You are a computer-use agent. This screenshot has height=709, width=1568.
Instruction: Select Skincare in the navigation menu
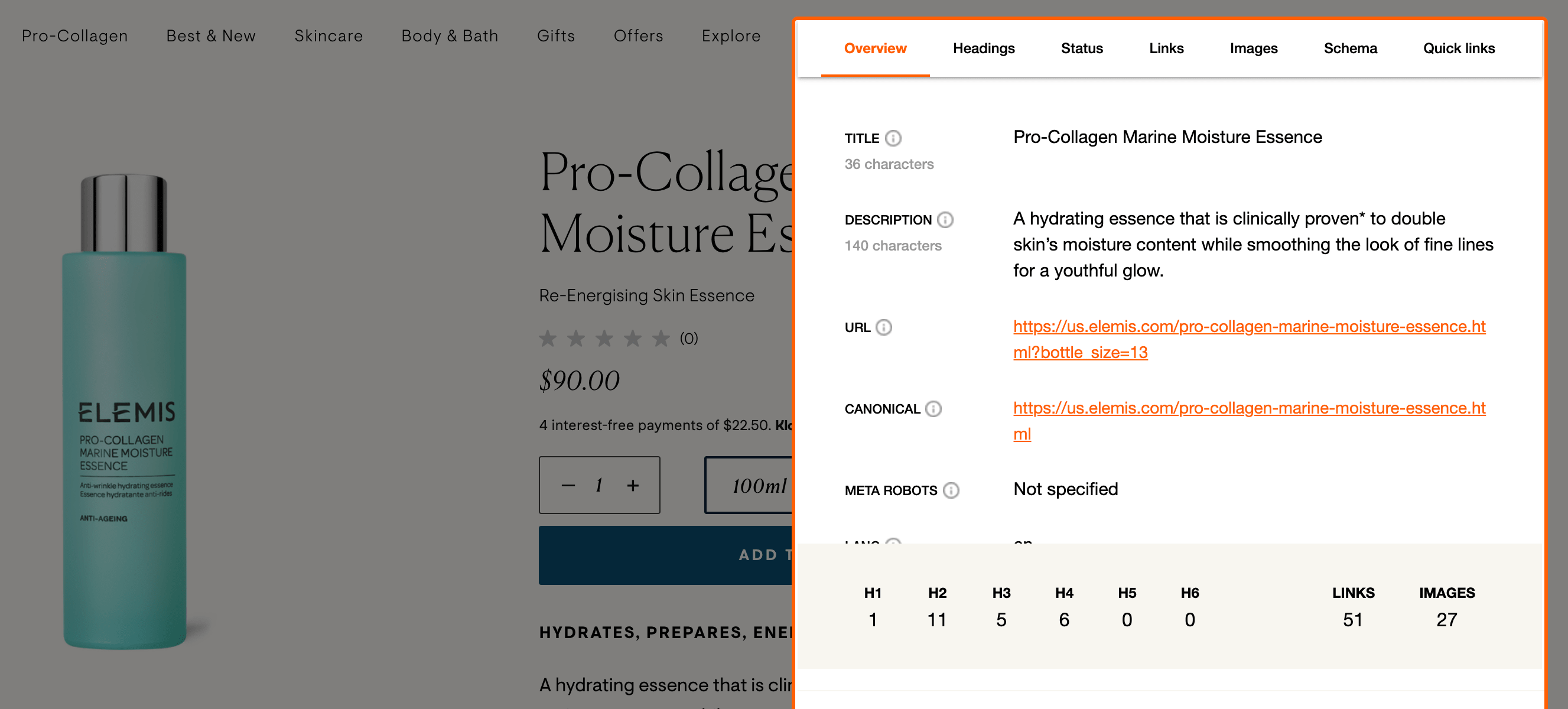(328, 36)
